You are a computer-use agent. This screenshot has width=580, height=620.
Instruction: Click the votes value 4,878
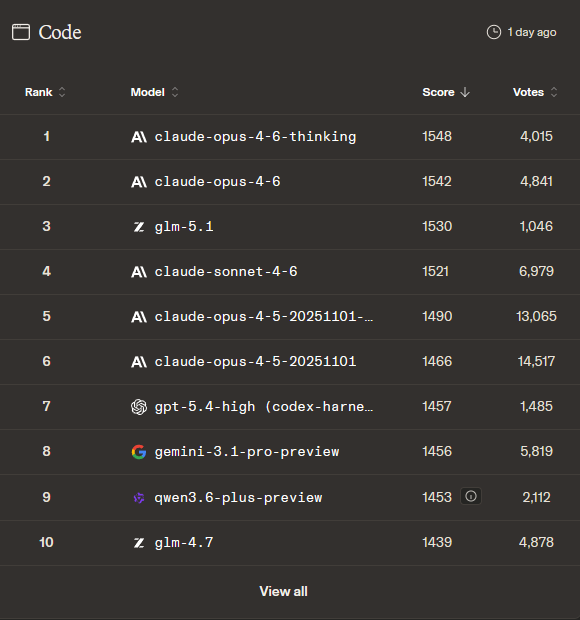537,542
